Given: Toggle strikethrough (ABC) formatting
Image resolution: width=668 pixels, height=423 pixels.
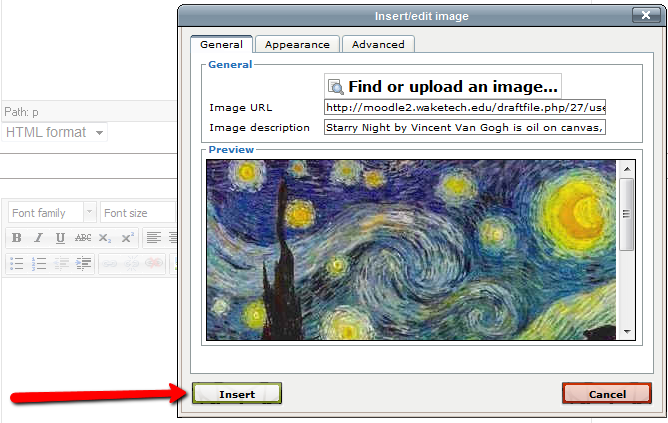Looking at the screenshot, I should click(x=83, y=238).
